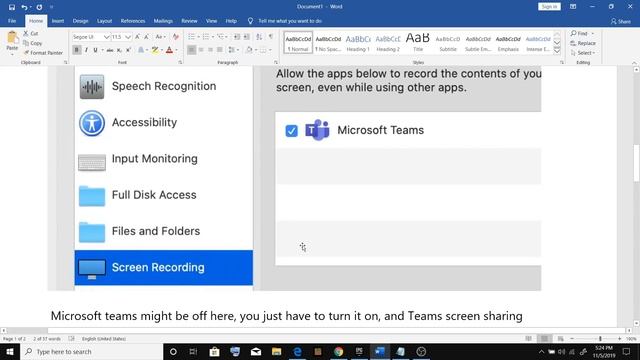This screenshot has height=360, width=640.
Task: Click the Bullets list icon
Action: coord(191,37)
